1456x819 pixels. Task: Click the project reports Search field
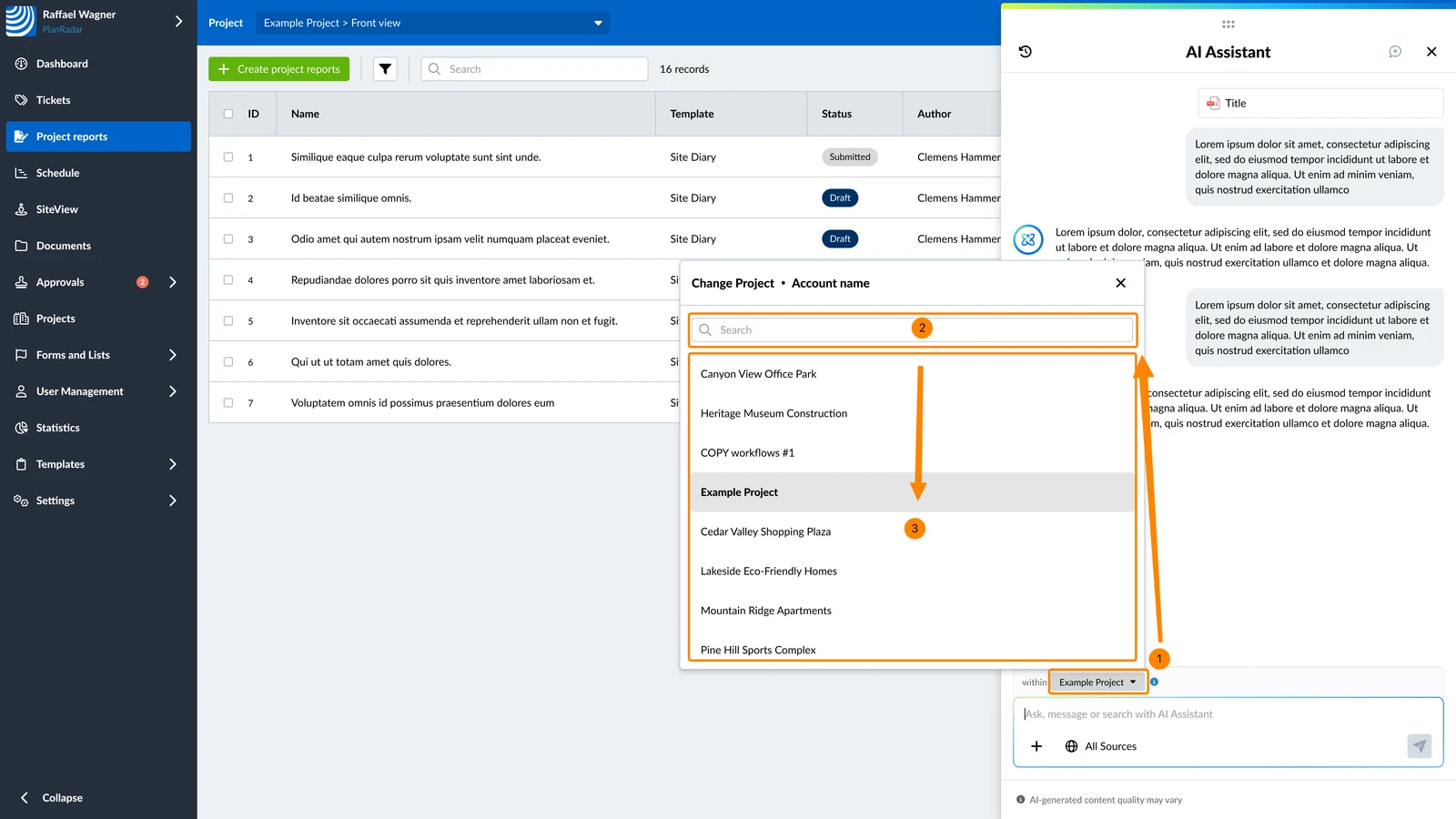click(534, 69)
